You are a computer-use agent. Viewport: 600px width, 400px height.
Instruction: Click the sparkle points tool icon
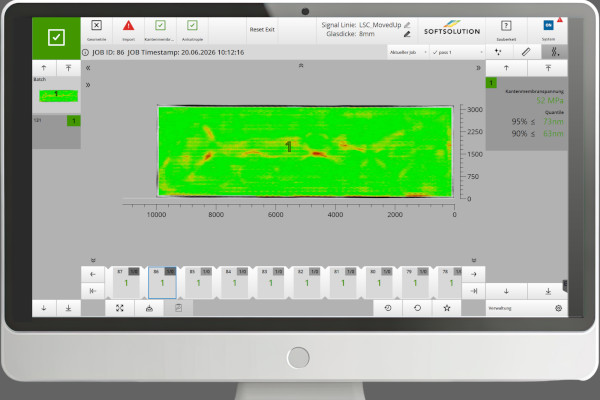click(x=498, y=52)
